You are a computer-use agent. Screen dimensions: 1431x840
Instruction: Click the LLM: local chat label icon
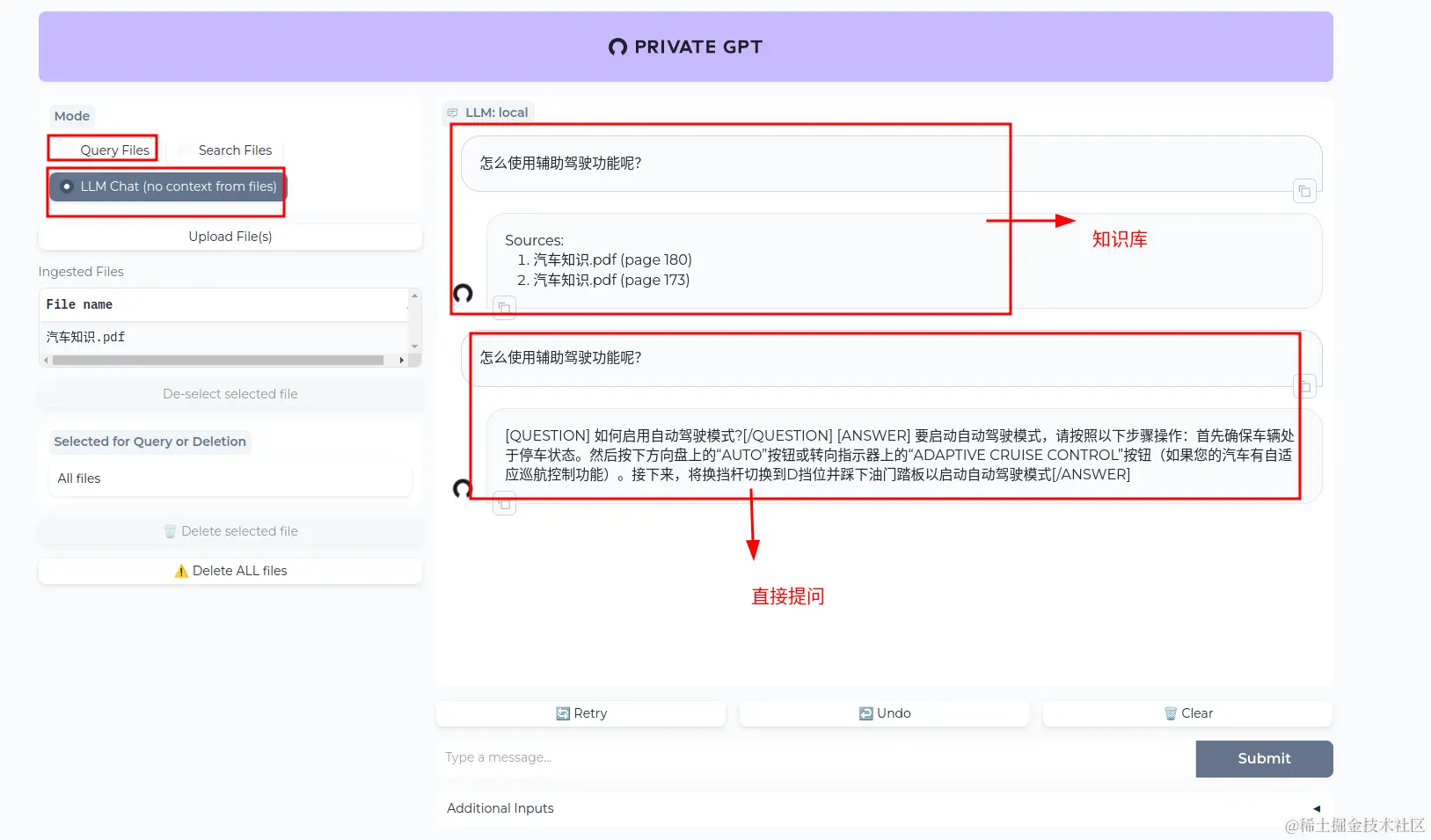(453, 113)
